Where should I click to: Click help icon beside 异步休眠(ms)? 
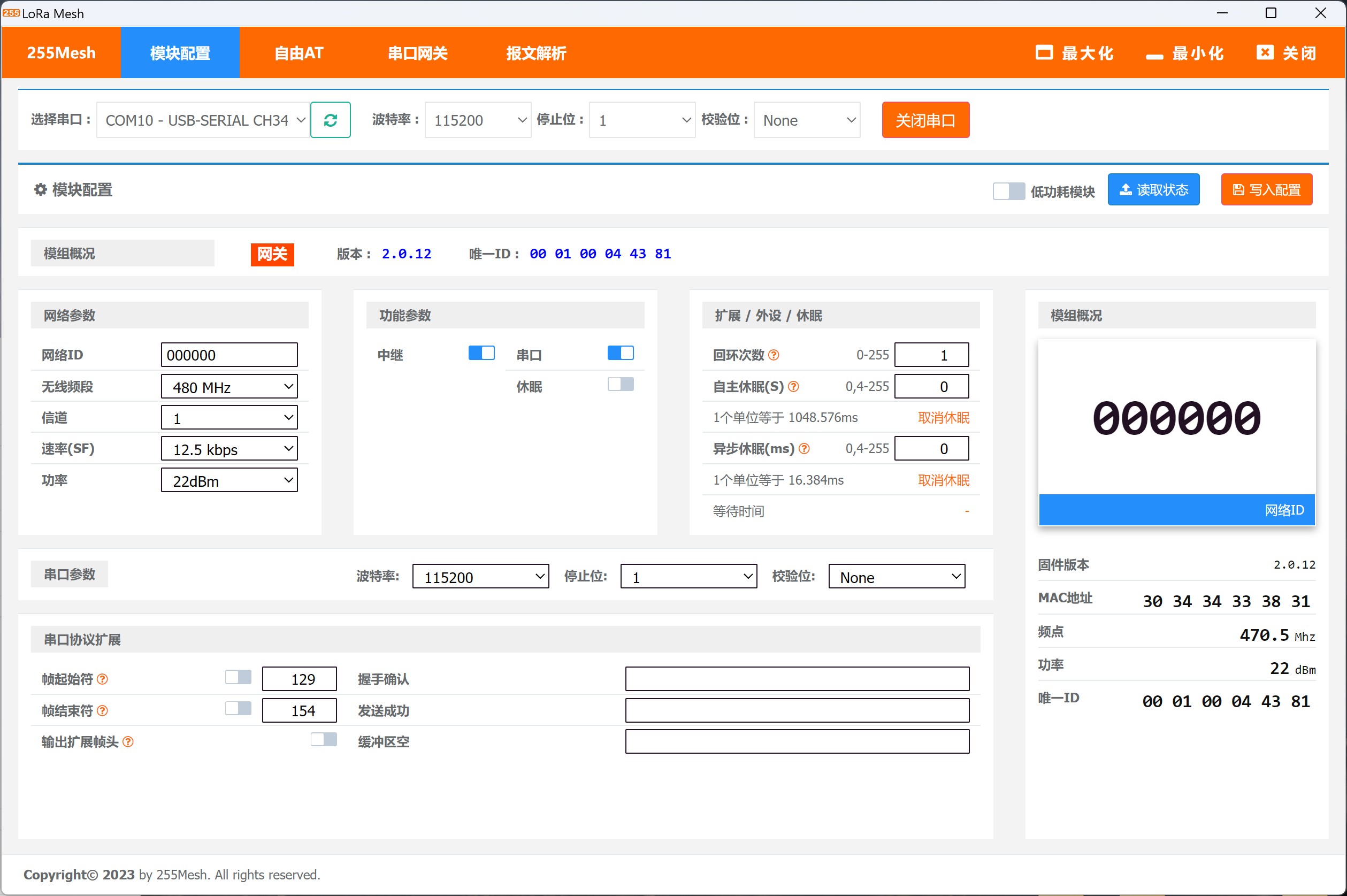[804, 449]
